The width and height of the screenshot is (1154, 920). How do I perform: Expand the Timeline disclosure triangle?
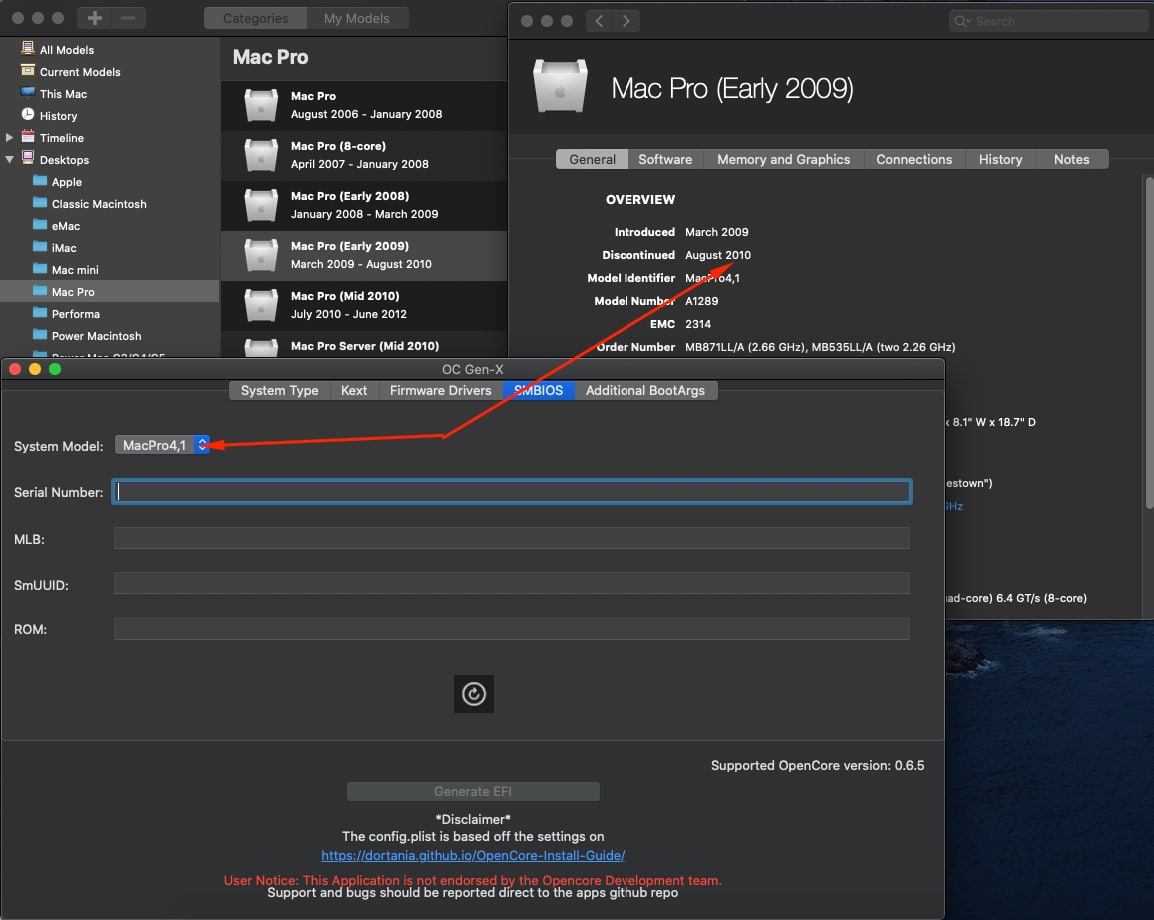pos(10,138)
